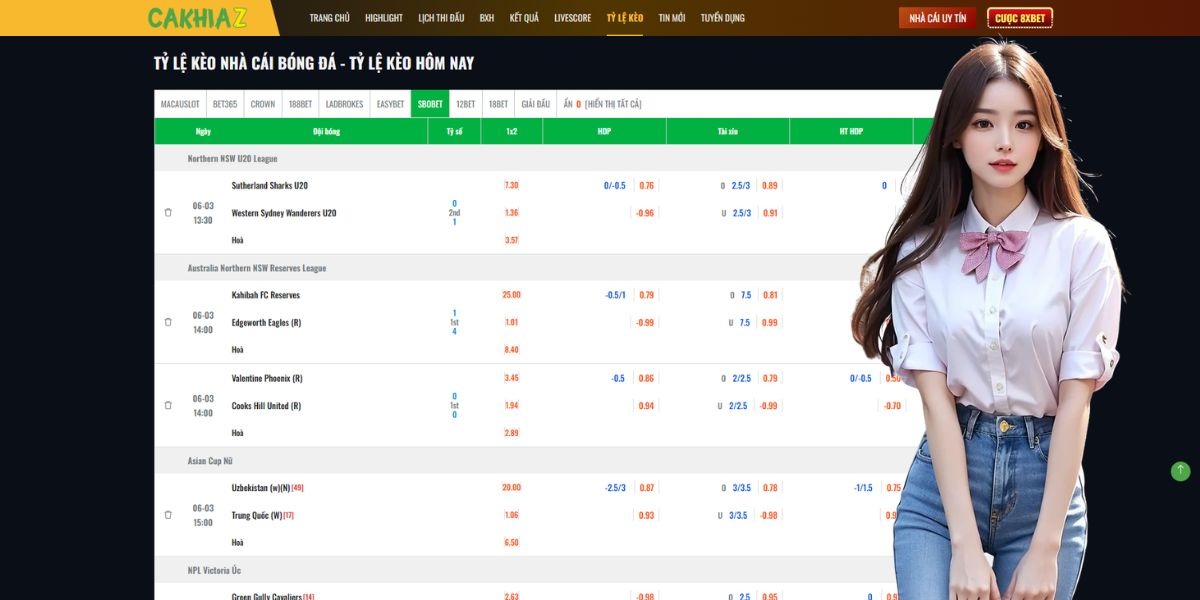1200x600 pixels.
Task: Open the Giải đấu filter tab
Action: (x=535, y=104)
